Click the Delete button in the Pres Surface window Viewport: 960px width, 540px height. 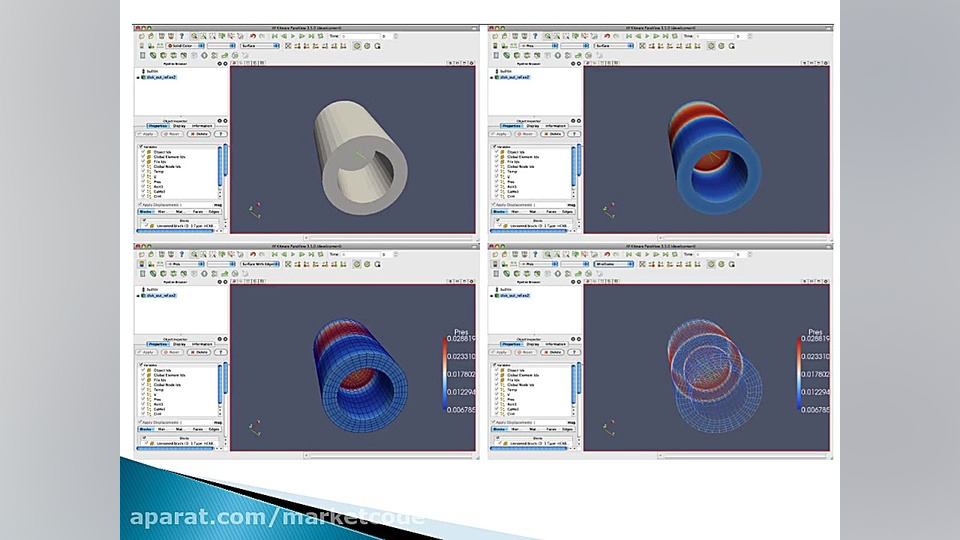pos(552,134)
